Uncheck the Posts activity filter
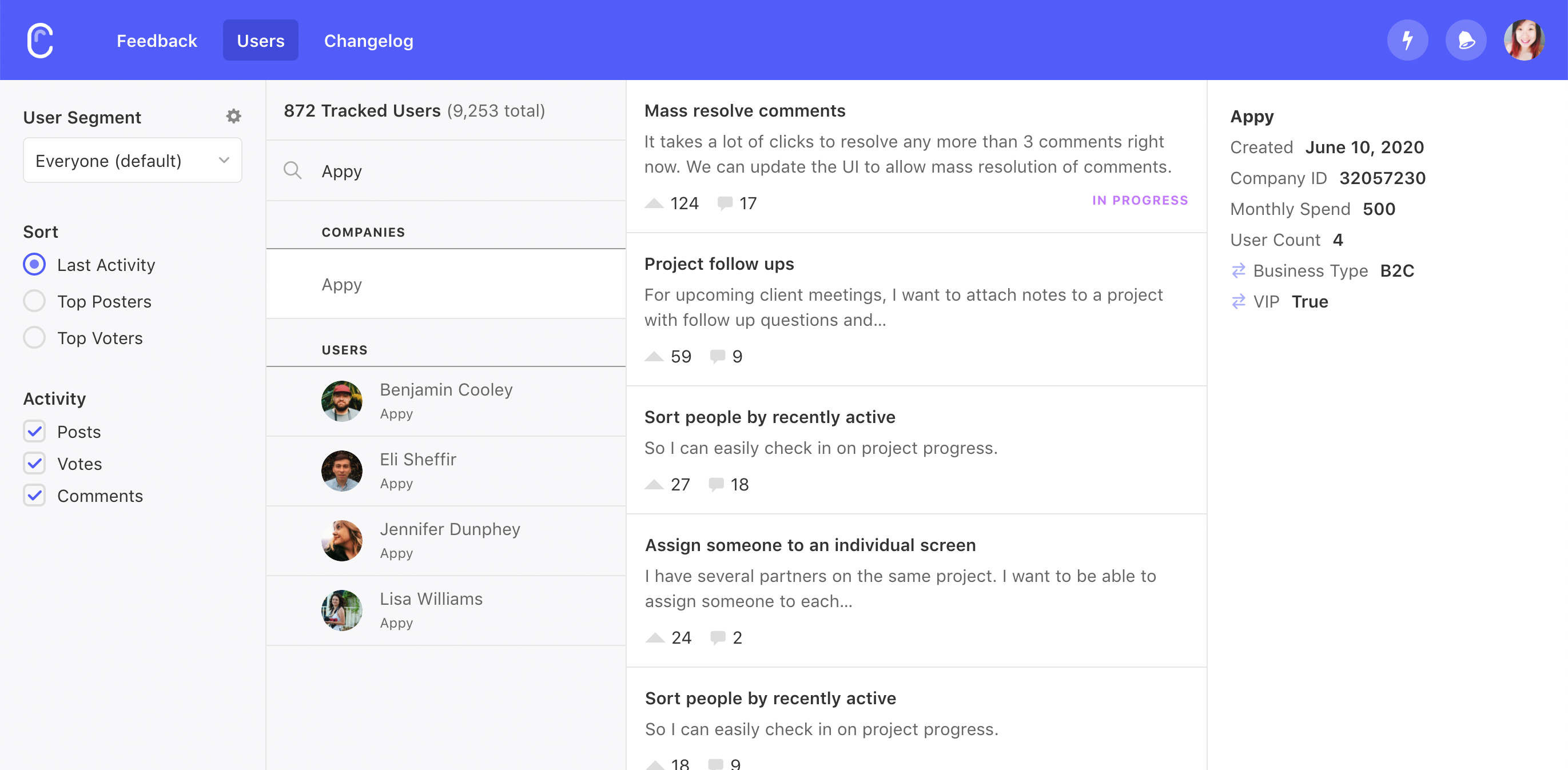Image resolution: width=1568 pixels, height=770 pixels. point(34,432)
